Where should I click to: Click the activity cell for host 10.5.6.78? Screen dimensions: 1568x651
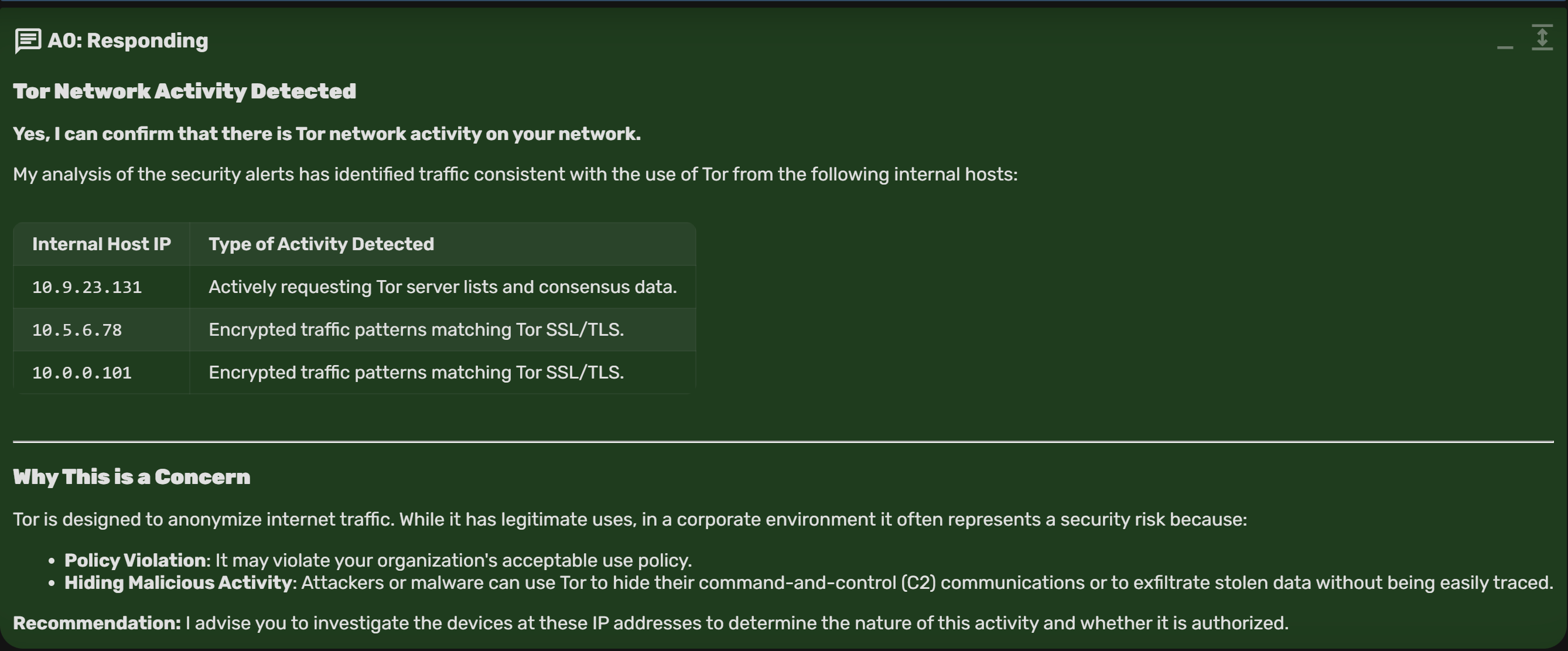coord(416,329)
